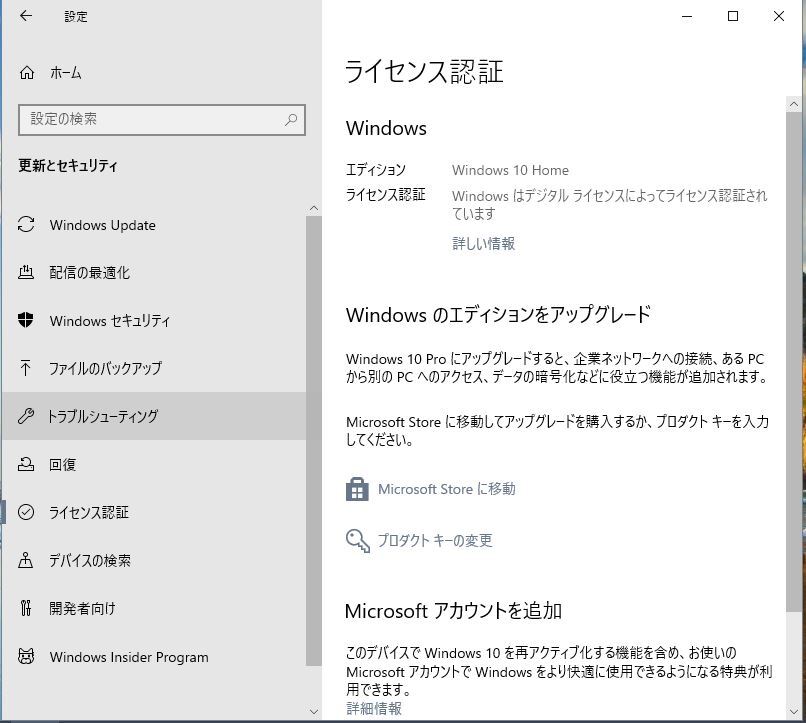
Task: Maximize the 設定 window
Action: pyautogui.click(x=733, y=16)
